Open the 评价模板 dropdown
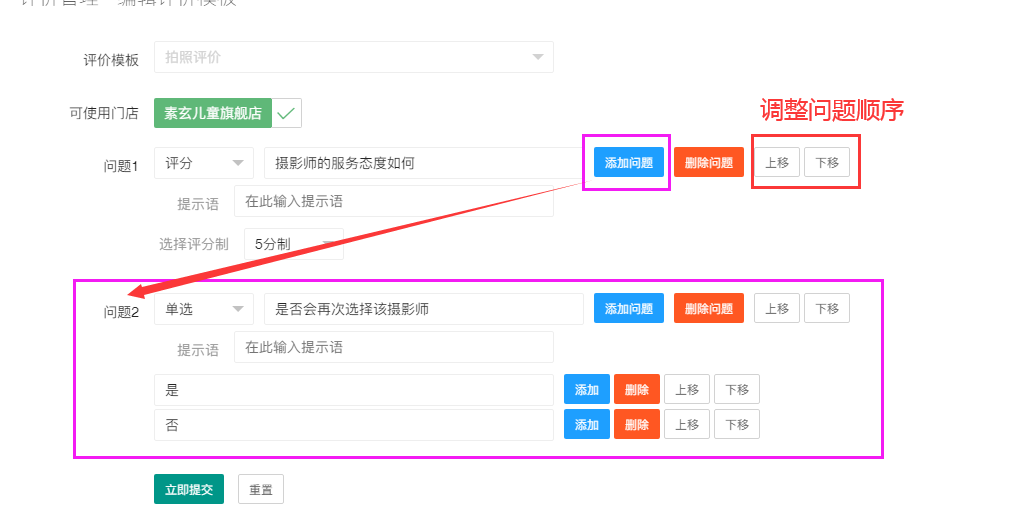Viewport: 1019px width, 515px height. [353, 57]
